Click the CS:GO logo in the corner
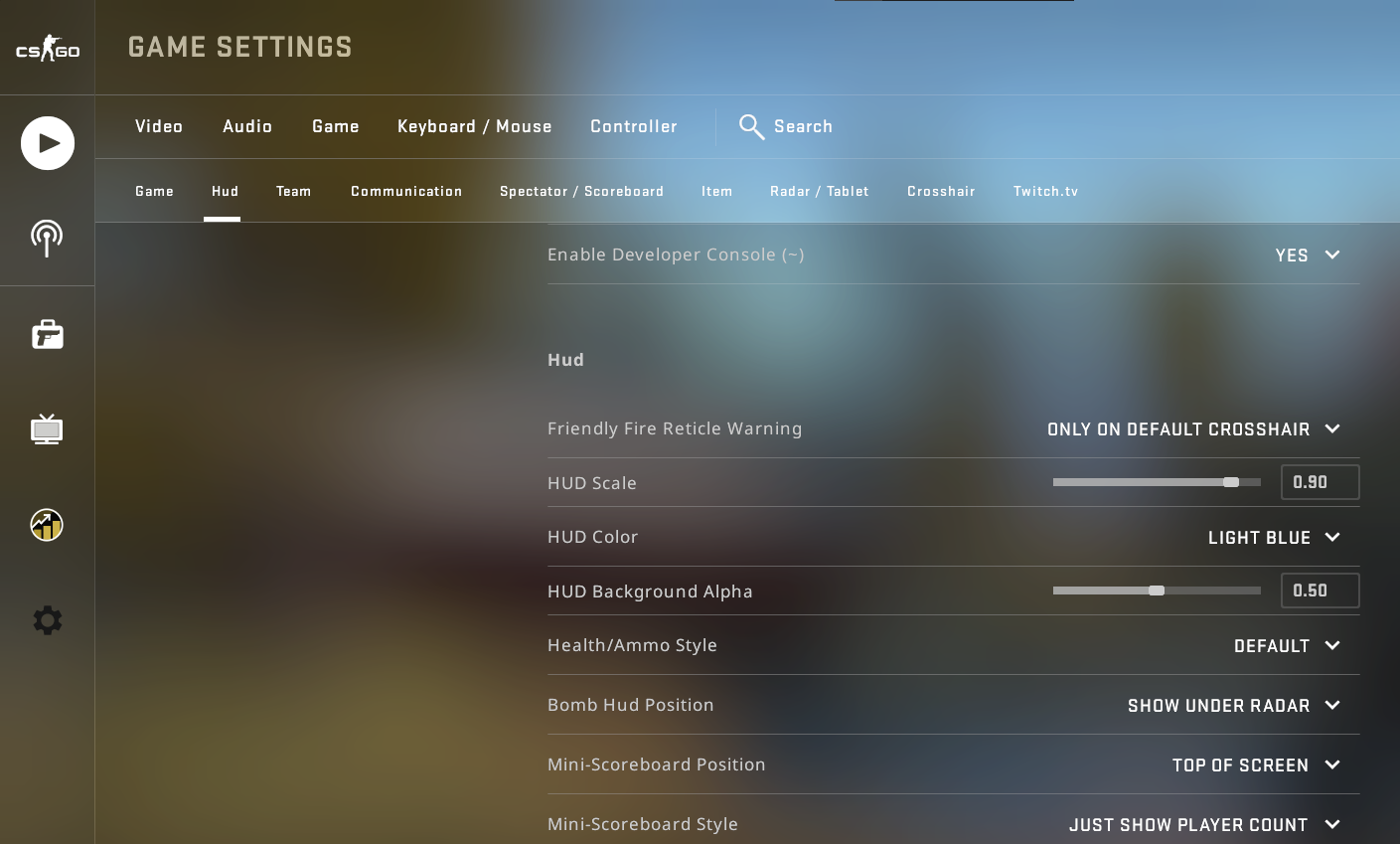Image resolution: width=1400 pixels, height=844 pixels. 47,47
